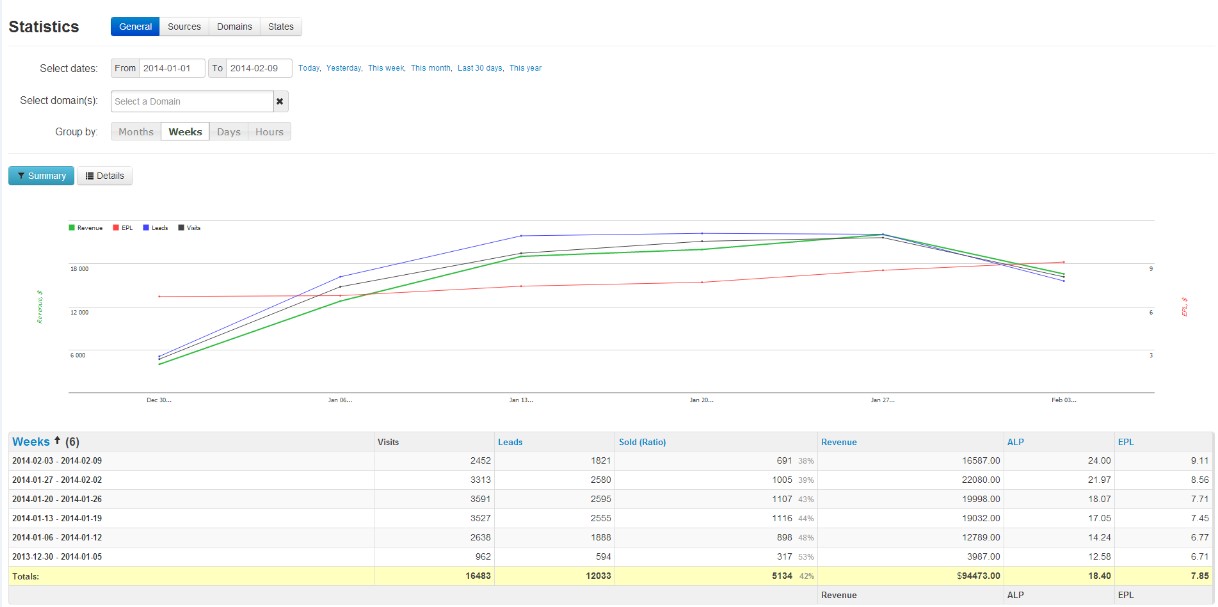Toggle sort arrow beside the Weeks header
The height and width of the screenshot is (607, 1218).
57,441
